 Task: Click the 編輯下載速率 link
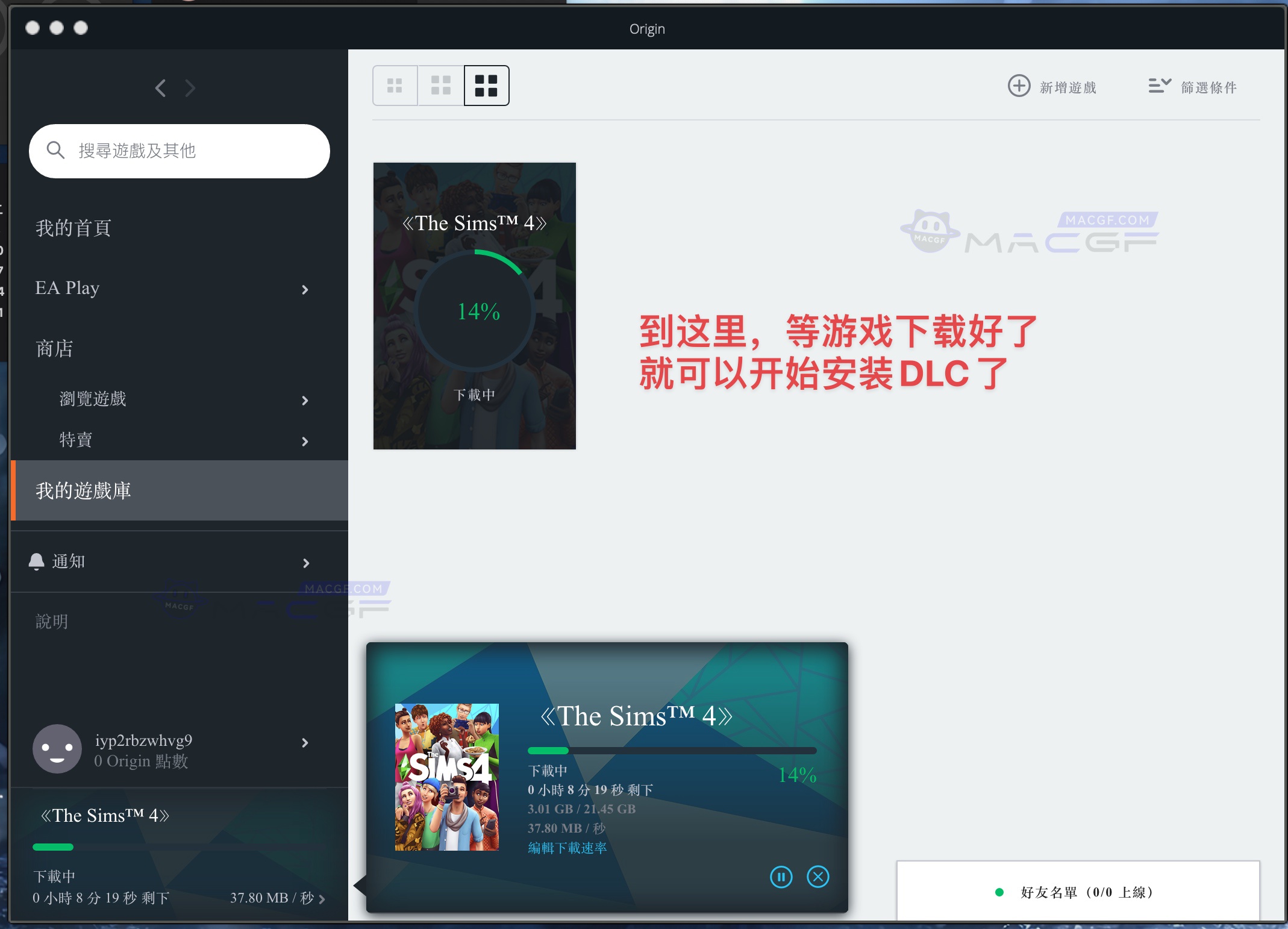click(566, 848)
